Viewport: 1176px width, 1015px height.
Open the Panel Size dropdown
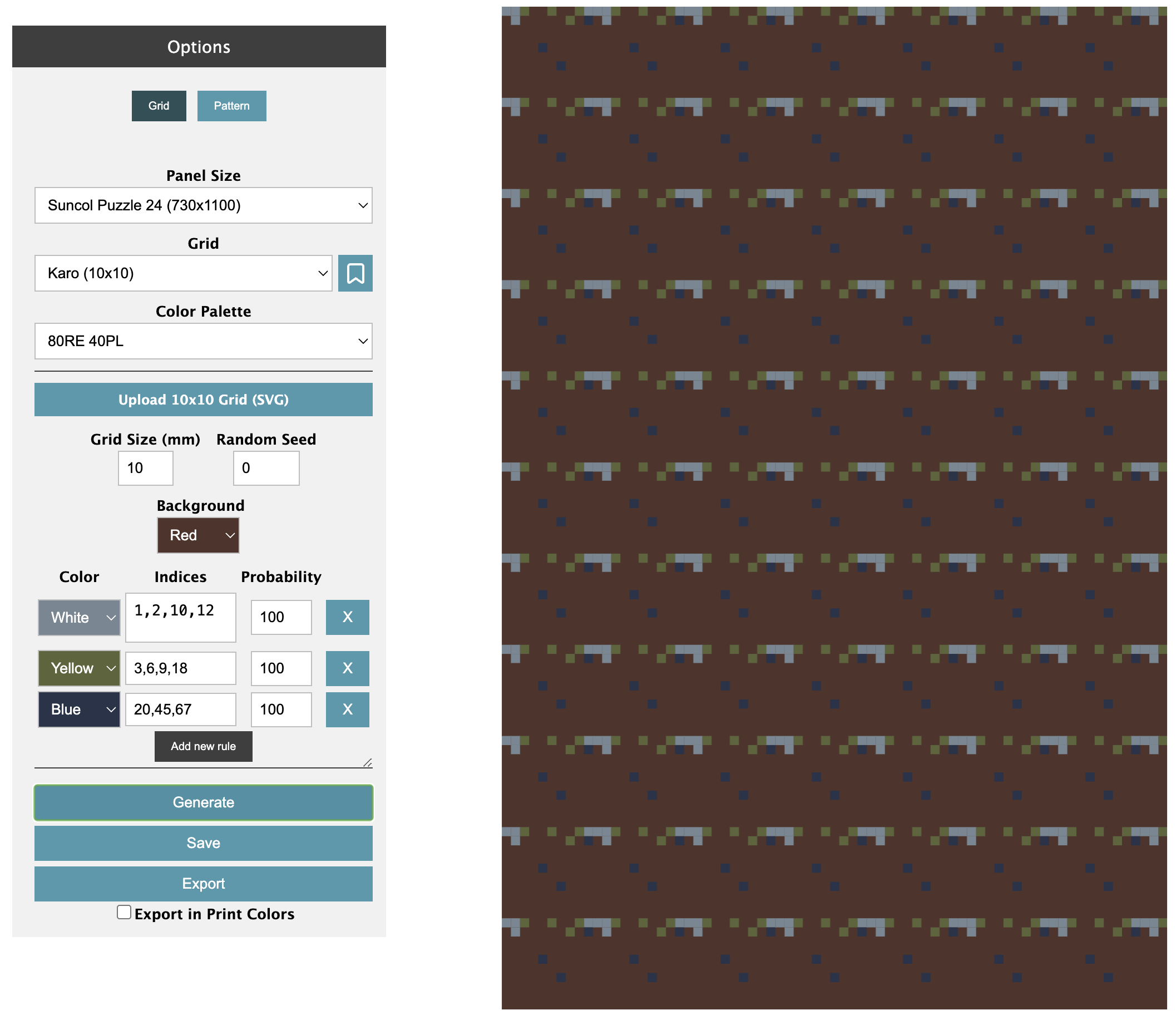pos(203,205)
